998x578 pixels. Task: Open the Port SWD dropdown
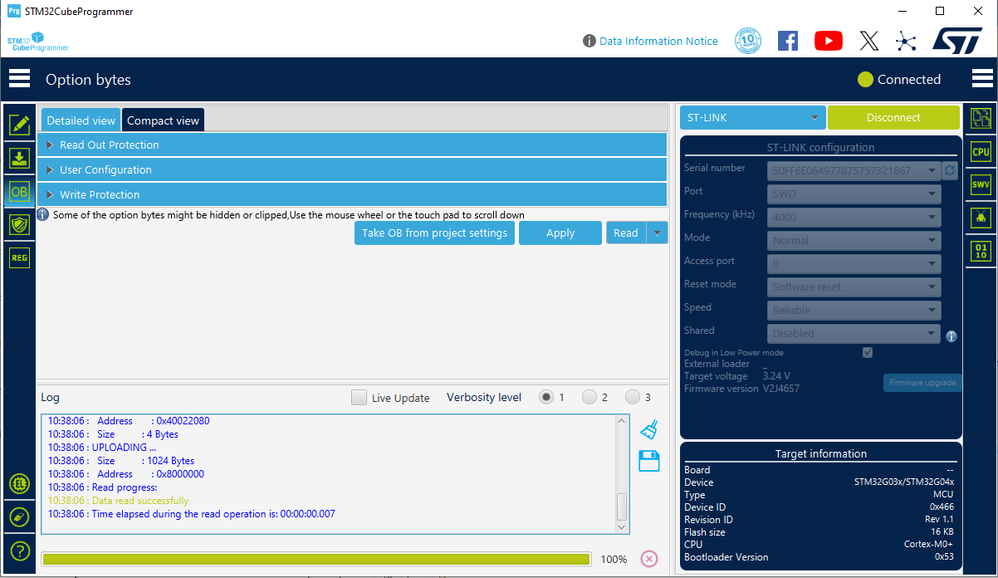click(x=853, y=194)
